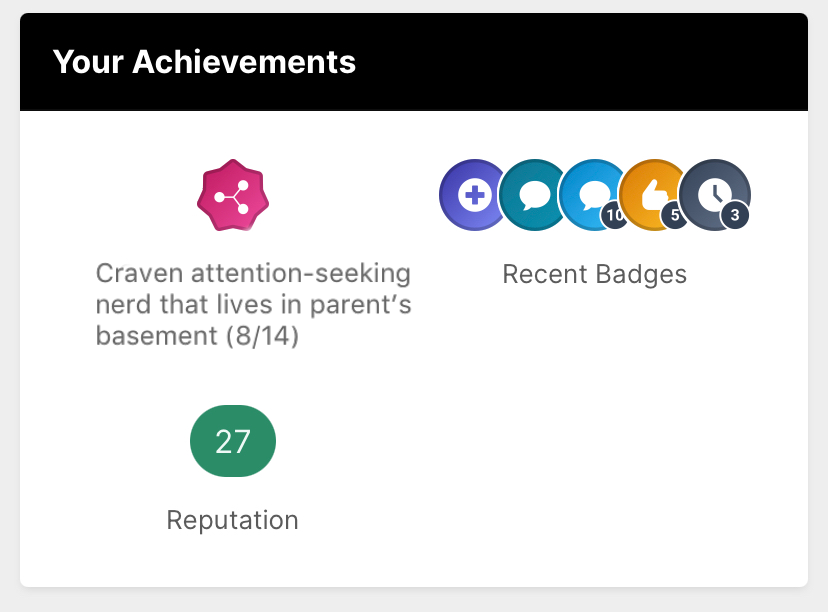Select the "Reputation" label text
The width and height of the screenshot is (828, 612).
click(x=233, y=520)
